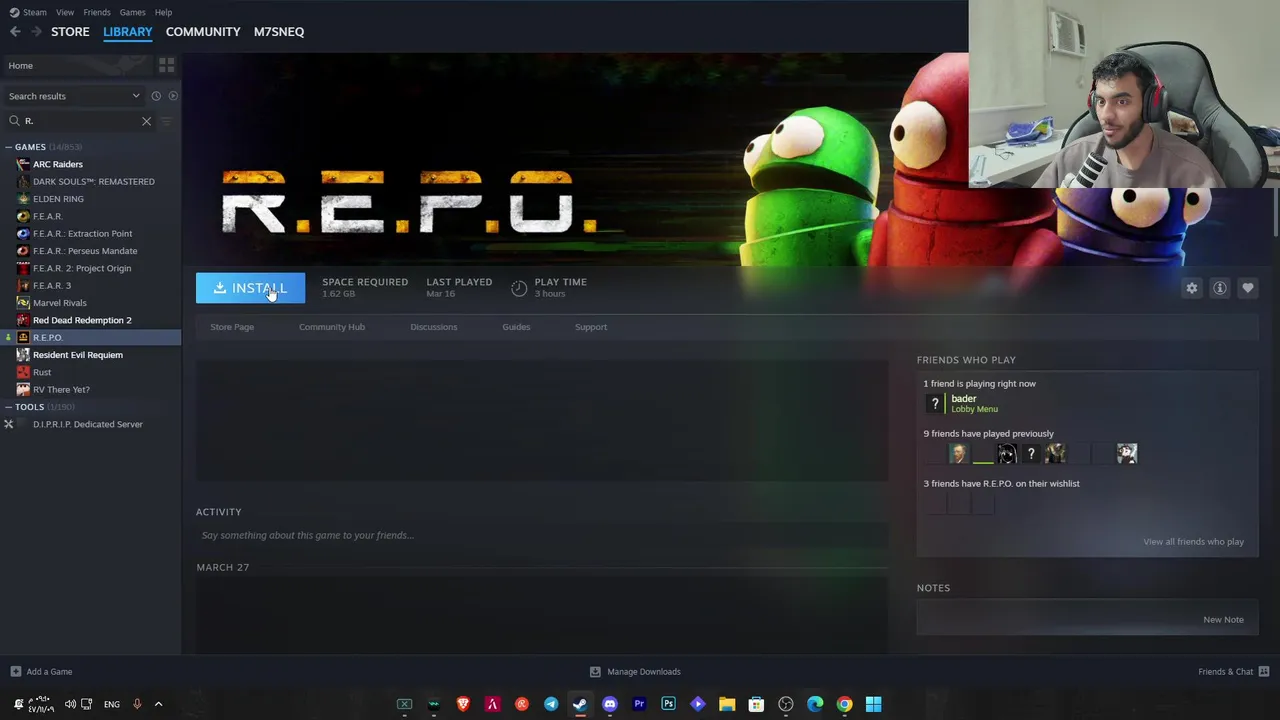Open the M7SNEQ profile tab
This screenshot has width=1280, height=720.
(x=279, y=32)
